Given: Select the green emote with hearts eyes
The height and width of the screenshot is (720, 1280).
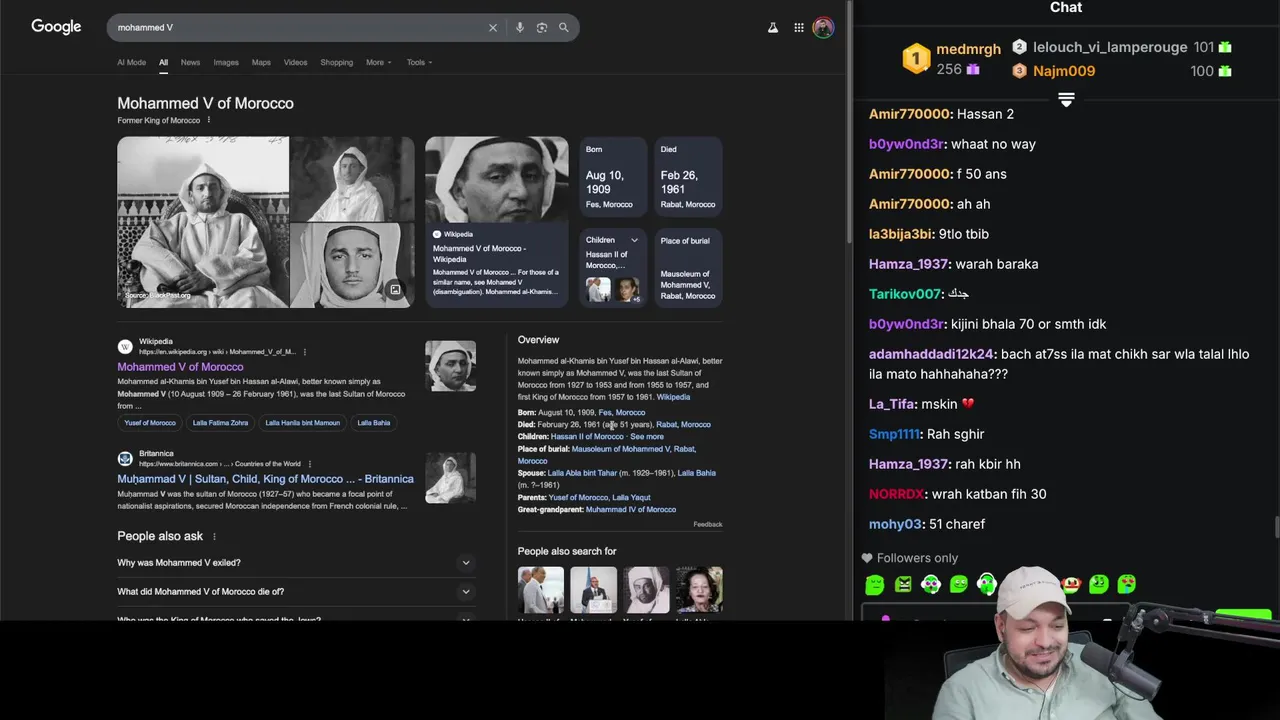Looking at the screenshot, I should point(1127,584).
